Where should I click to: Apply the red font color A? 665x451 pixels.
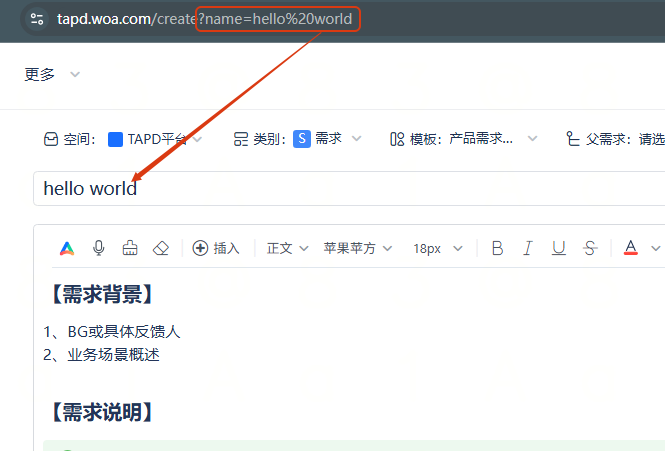click(x=631, y=248)
